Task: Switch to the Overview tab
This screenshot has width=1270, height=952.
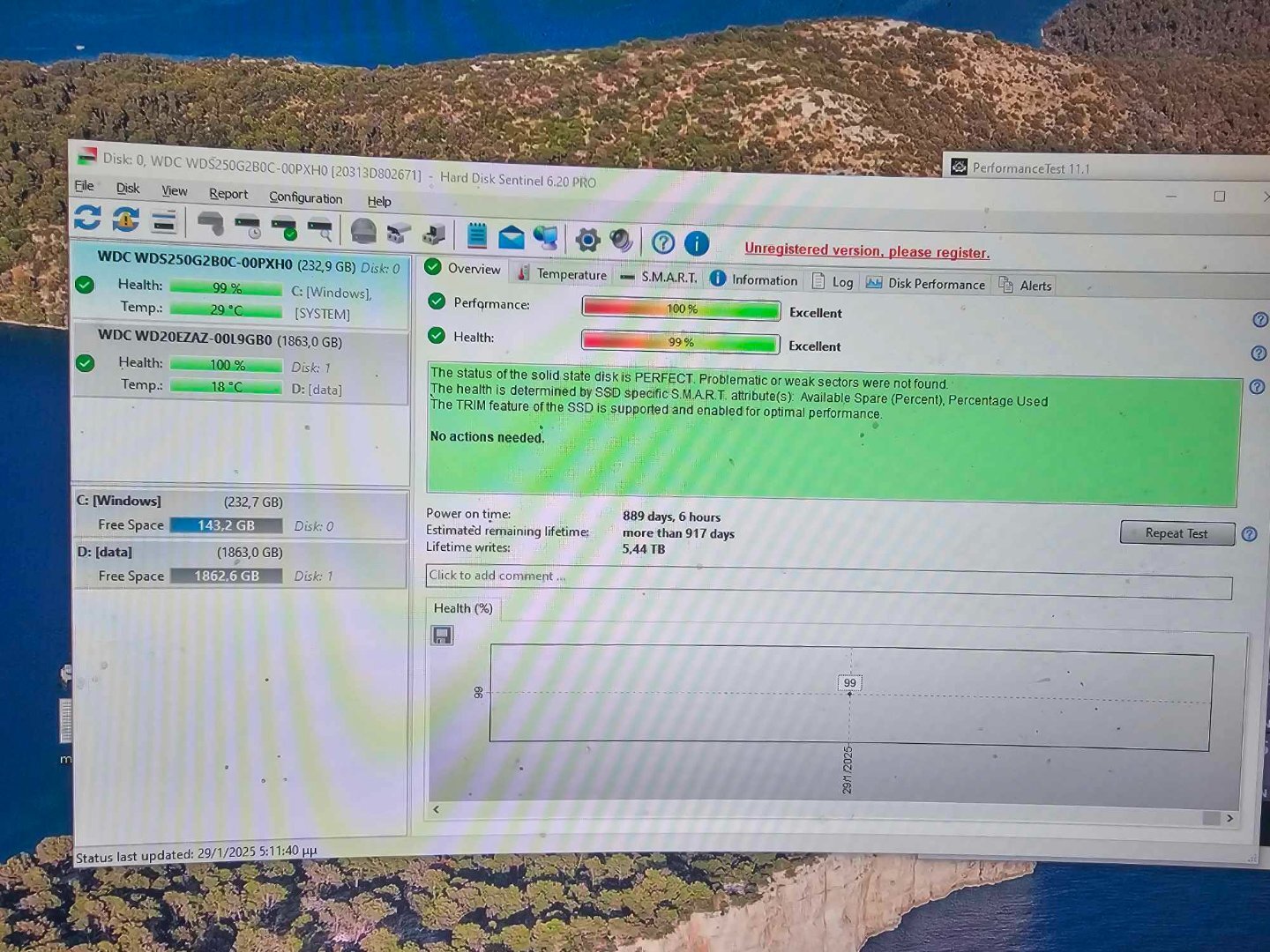Action: tap(464, 268)
